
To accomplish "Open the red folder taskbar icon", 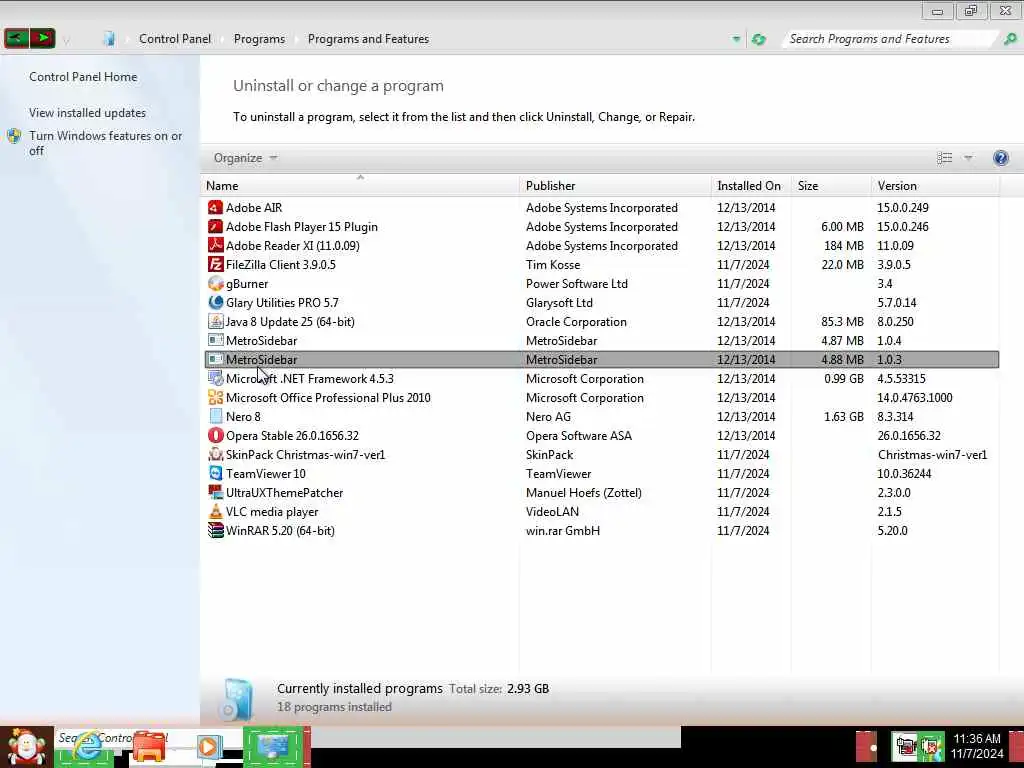I will (x=149, y=748).
